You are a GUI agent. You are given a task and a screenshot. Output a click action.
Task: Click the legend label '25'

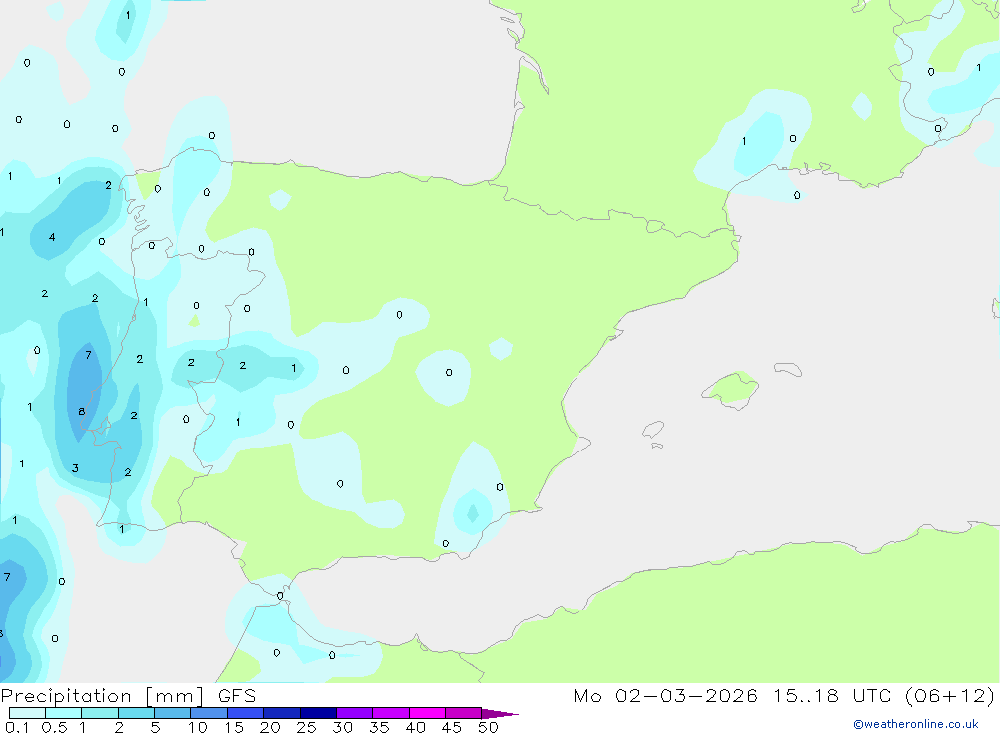pyautogui.click(x=307, y=727)
